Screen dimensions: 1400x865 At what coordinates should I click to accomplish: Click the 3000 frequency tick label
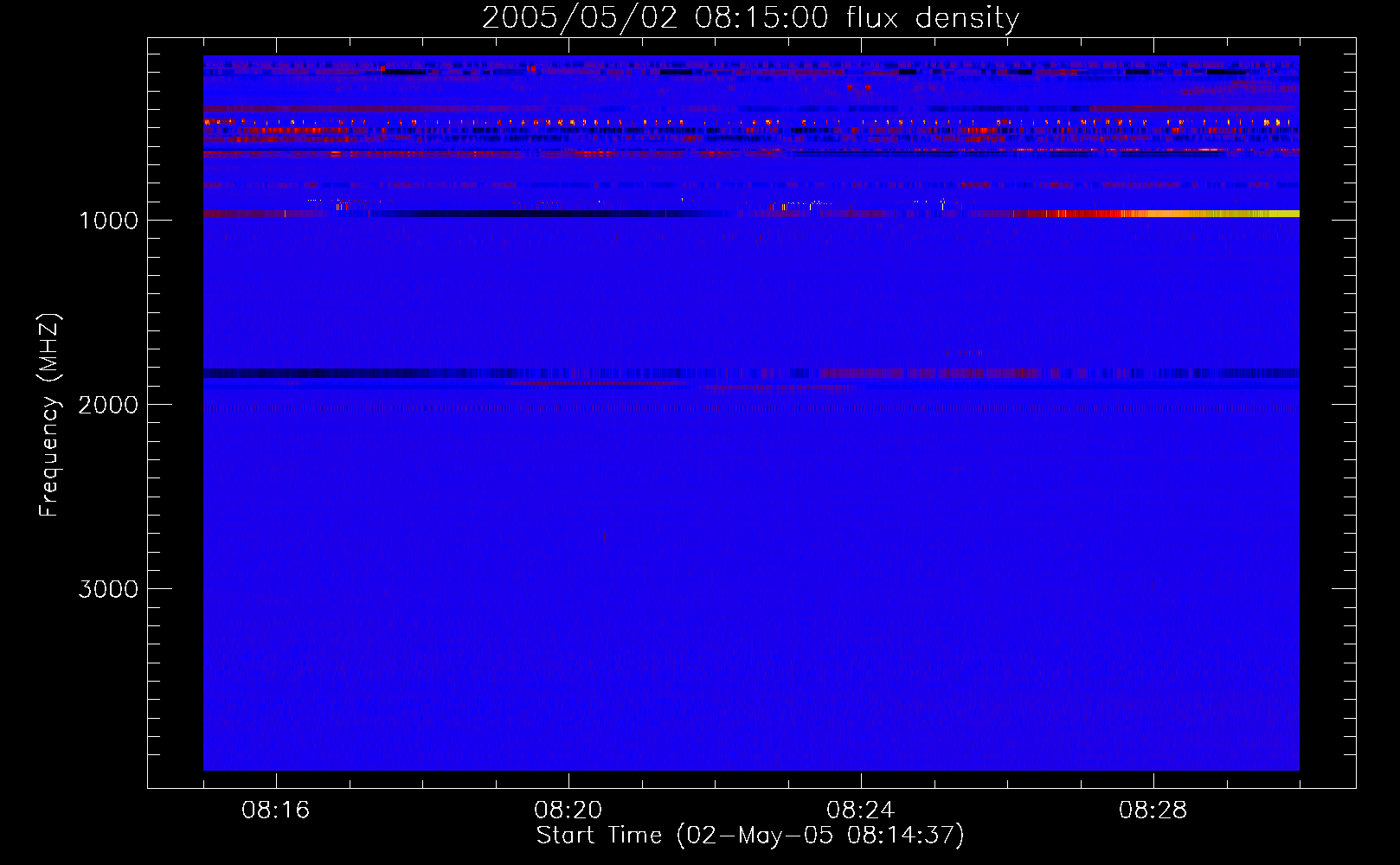(108, 589)
